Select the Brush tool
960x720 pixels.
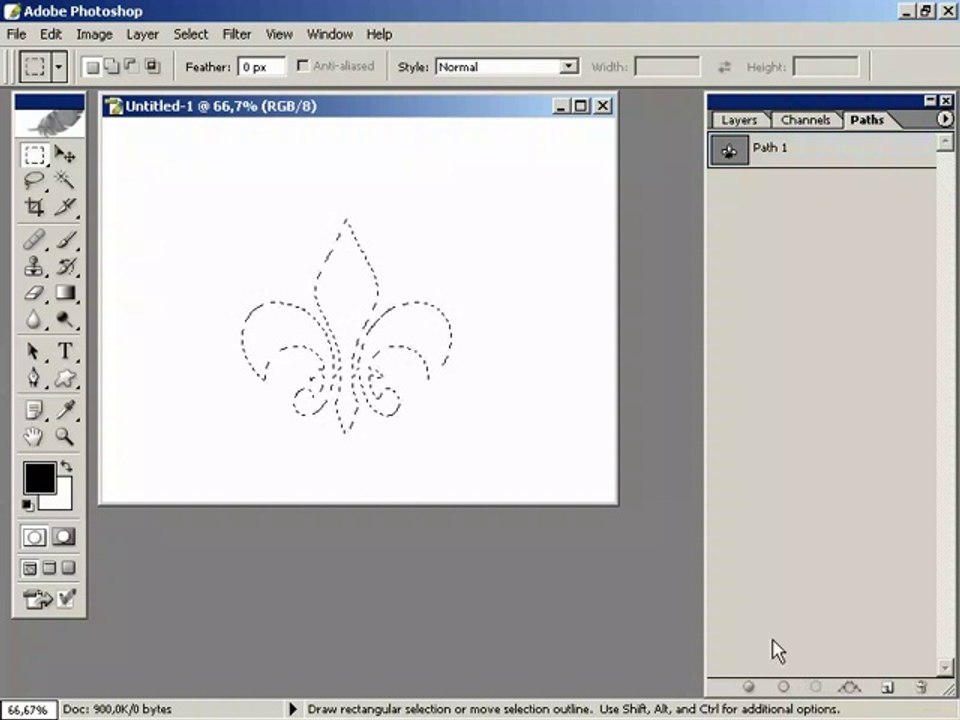pos(65,239)
